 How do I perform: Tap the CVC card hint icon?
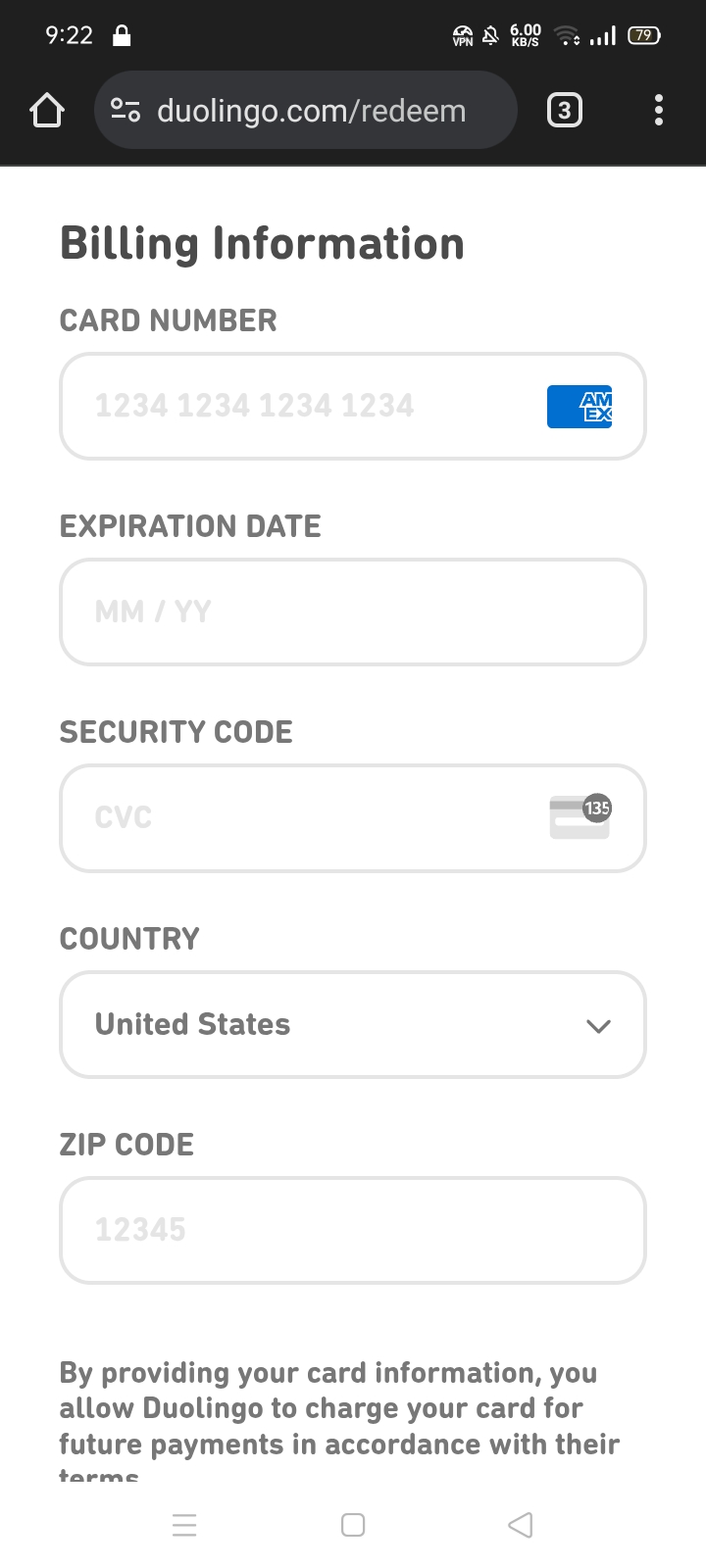tap(580, 817)
